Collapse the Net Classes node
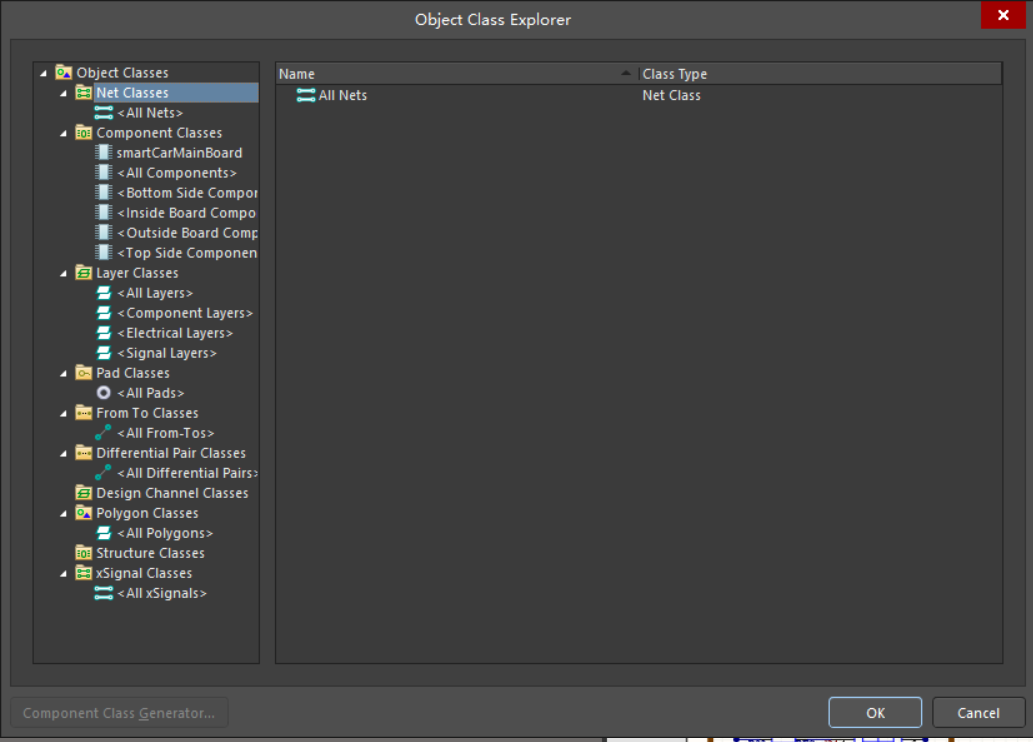This screenshot has width=1033, height=742. (x=63, y=94)
